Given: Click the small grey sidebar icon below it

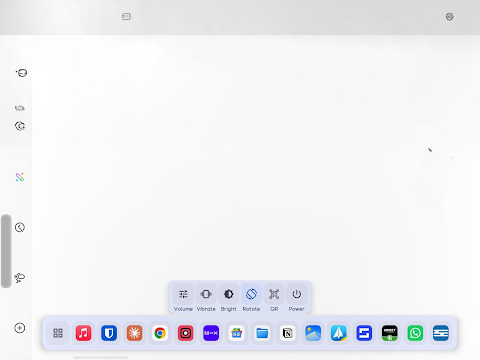Looking at the screenshot, I should [20, 108].
